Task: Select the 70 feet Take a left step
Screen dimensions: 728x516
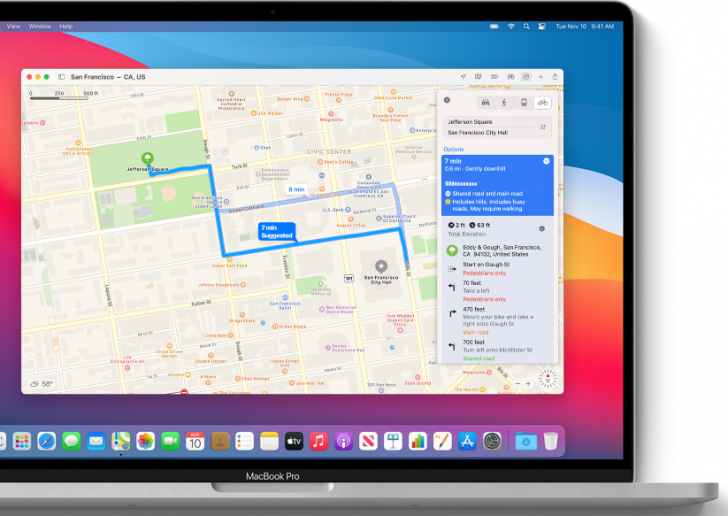Action: (497, 291)
